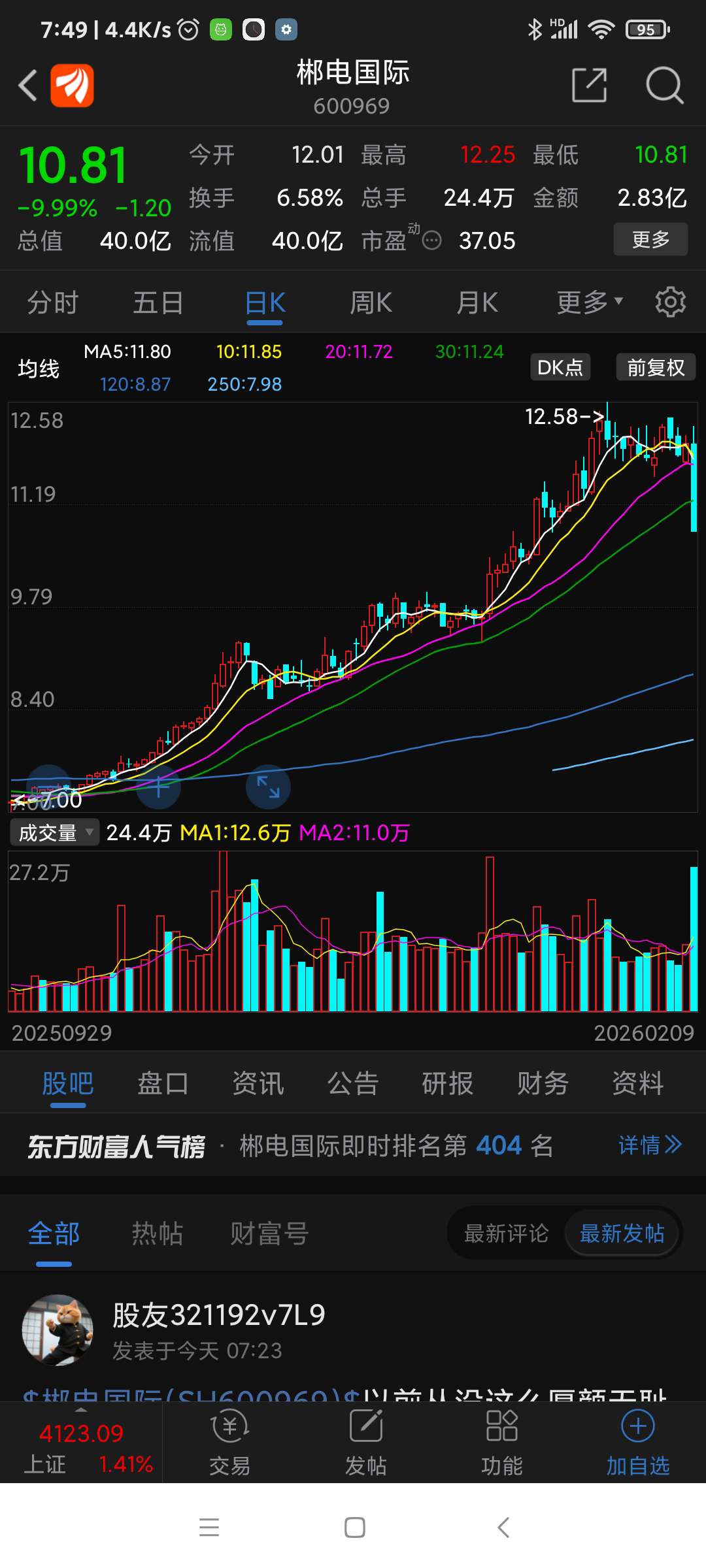
Task: Open popularity ranking 详情 link
Action: (x=650, y=1145)
